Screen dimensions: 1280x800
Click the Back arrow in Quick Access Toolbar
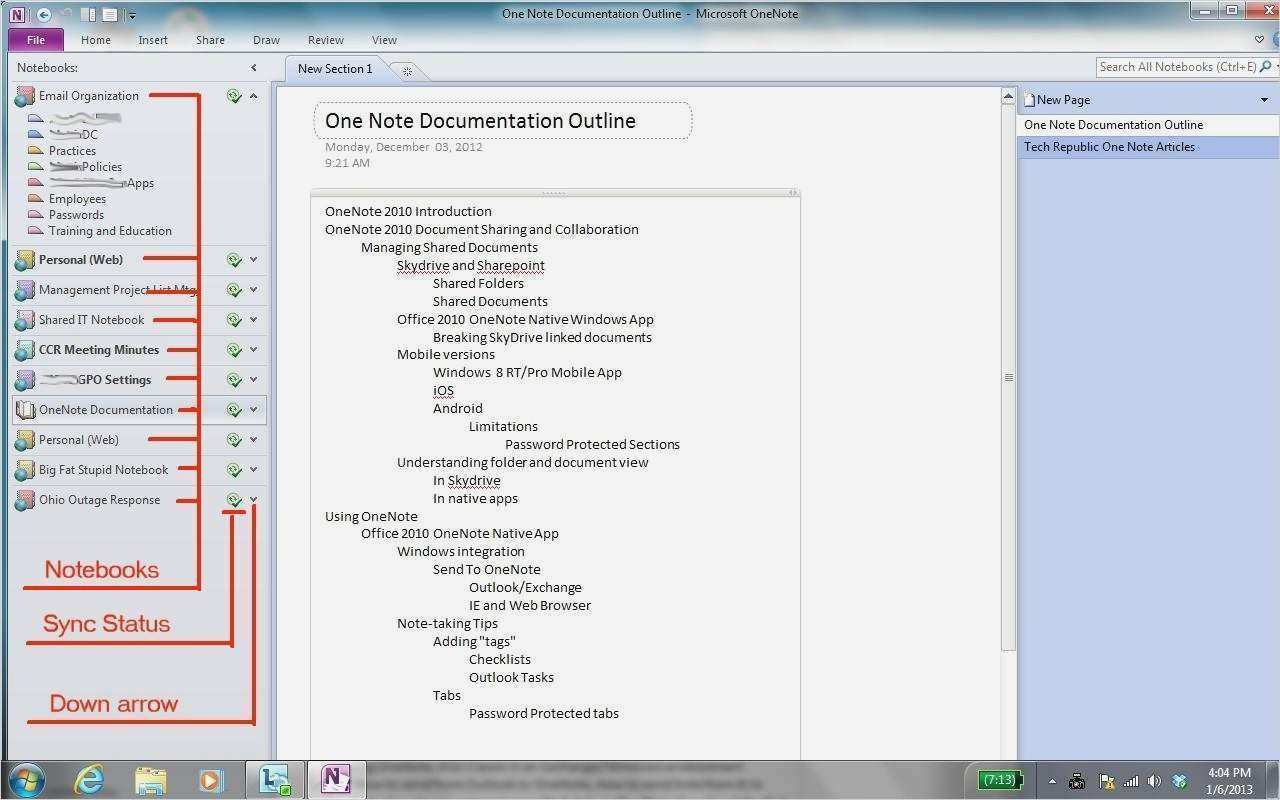pos(44,15)
